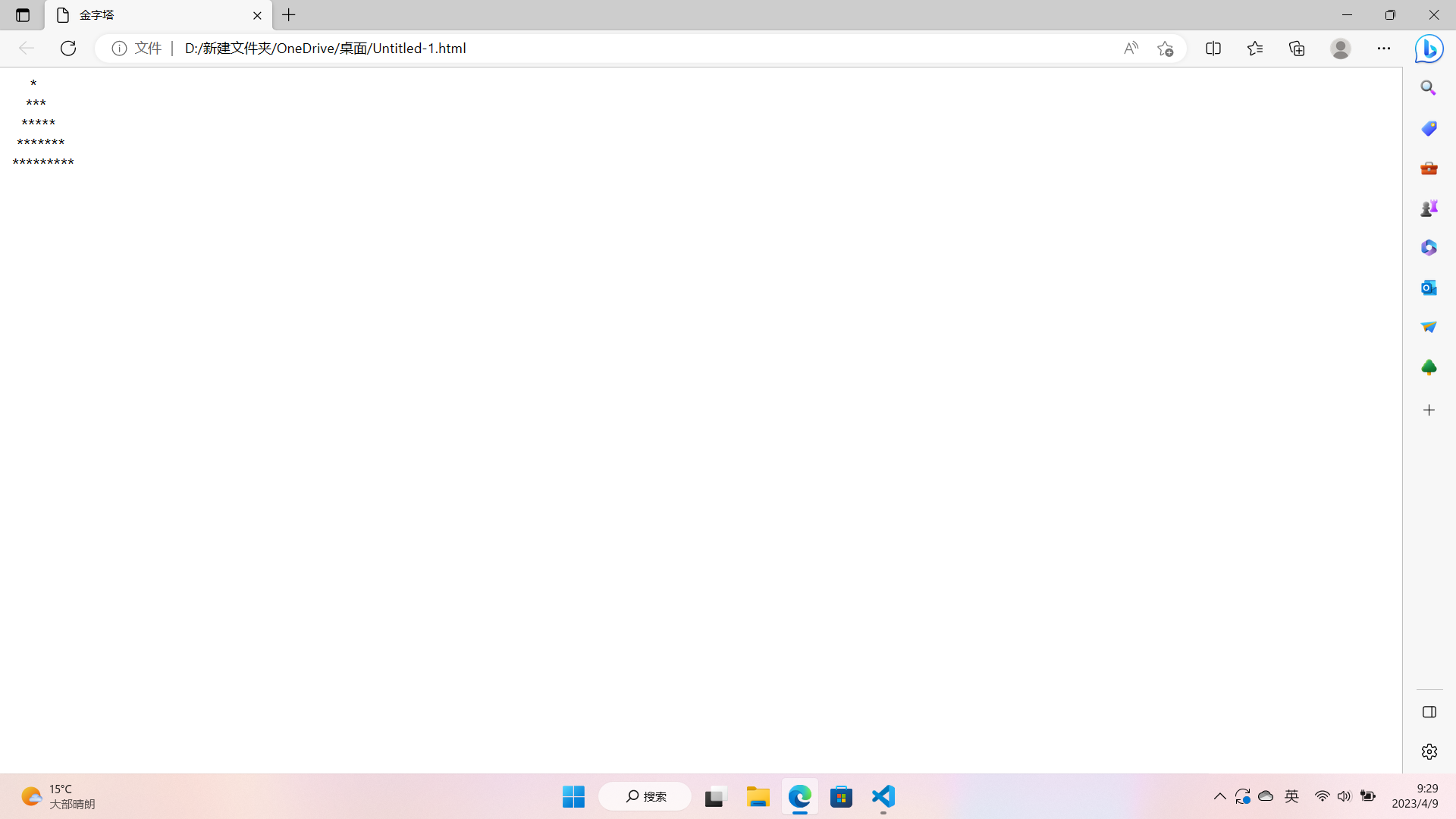Add this page to favorites star
The image size is (1456, 819).
pos(1166,49)
